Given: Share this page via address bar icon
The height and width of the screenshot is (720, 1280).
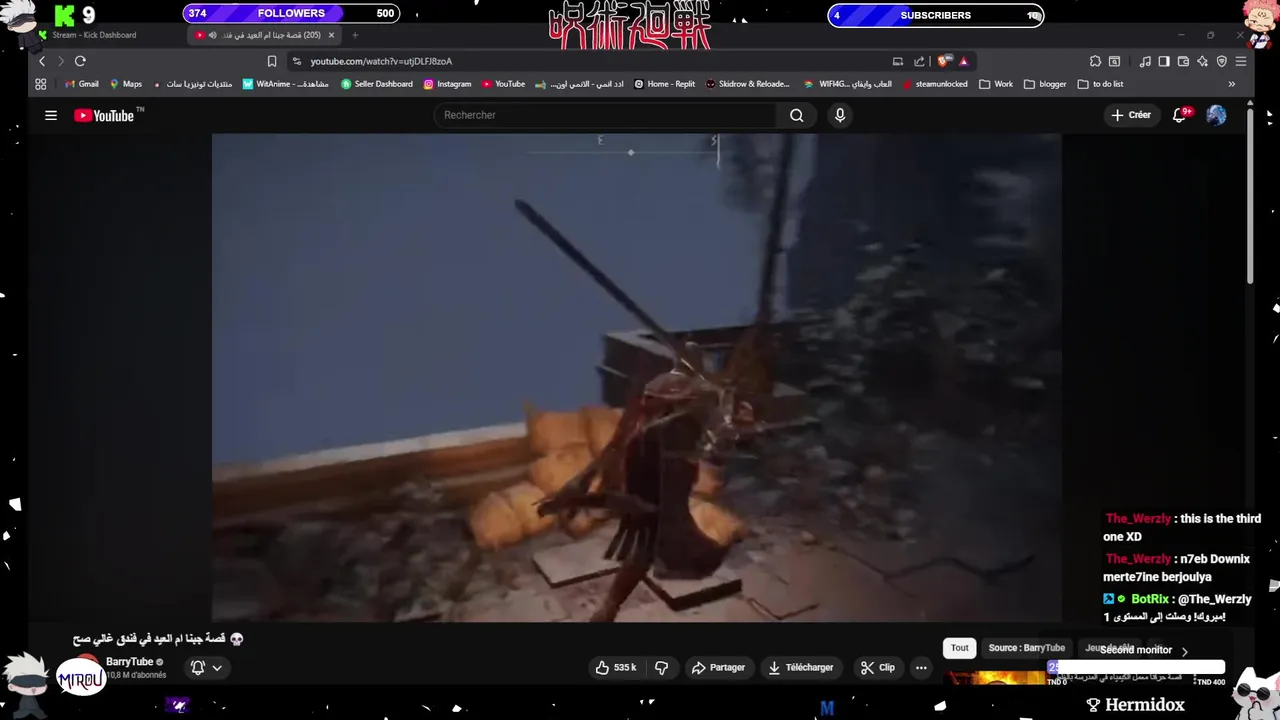Looking at the screenshot, I should [919, 61].
